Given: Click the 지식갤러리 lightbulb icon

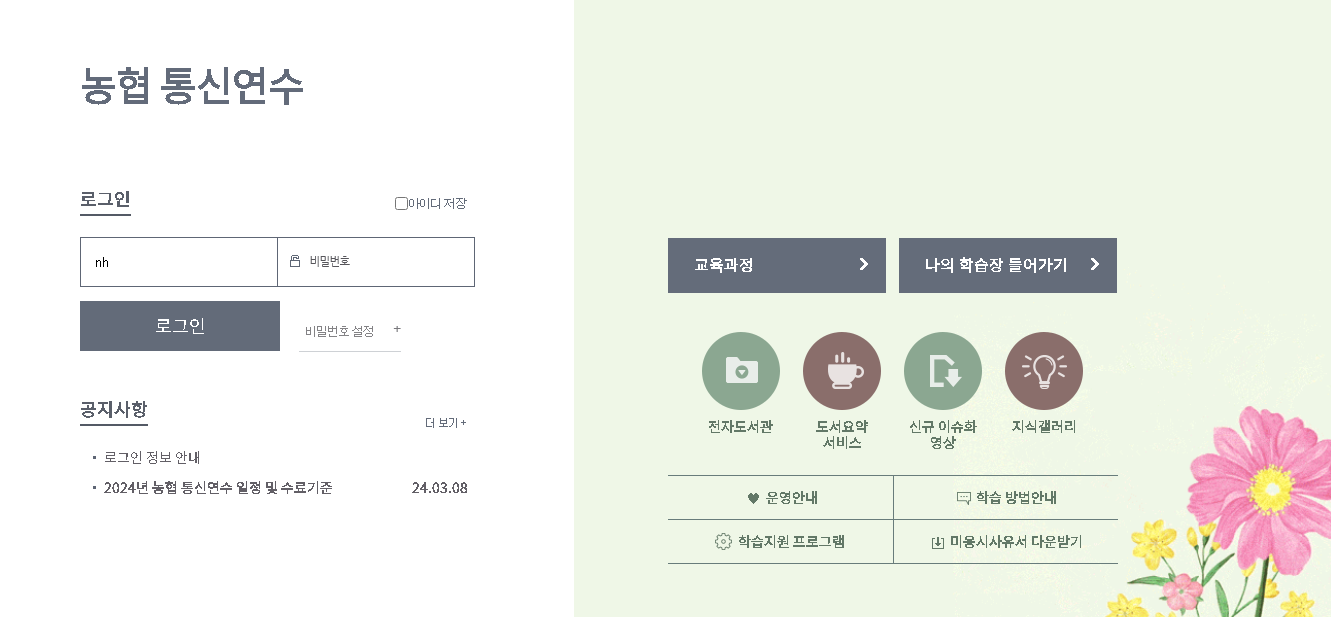Looking at the screenshot, I should (1043, 370).
